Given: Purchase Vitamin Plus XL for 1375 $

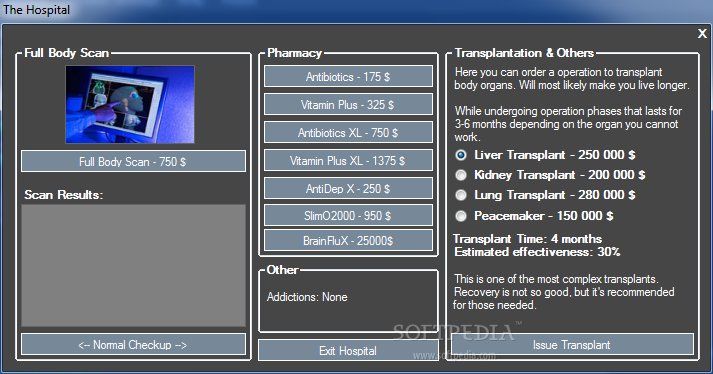Looking at the screenshot, I should 348,161.
